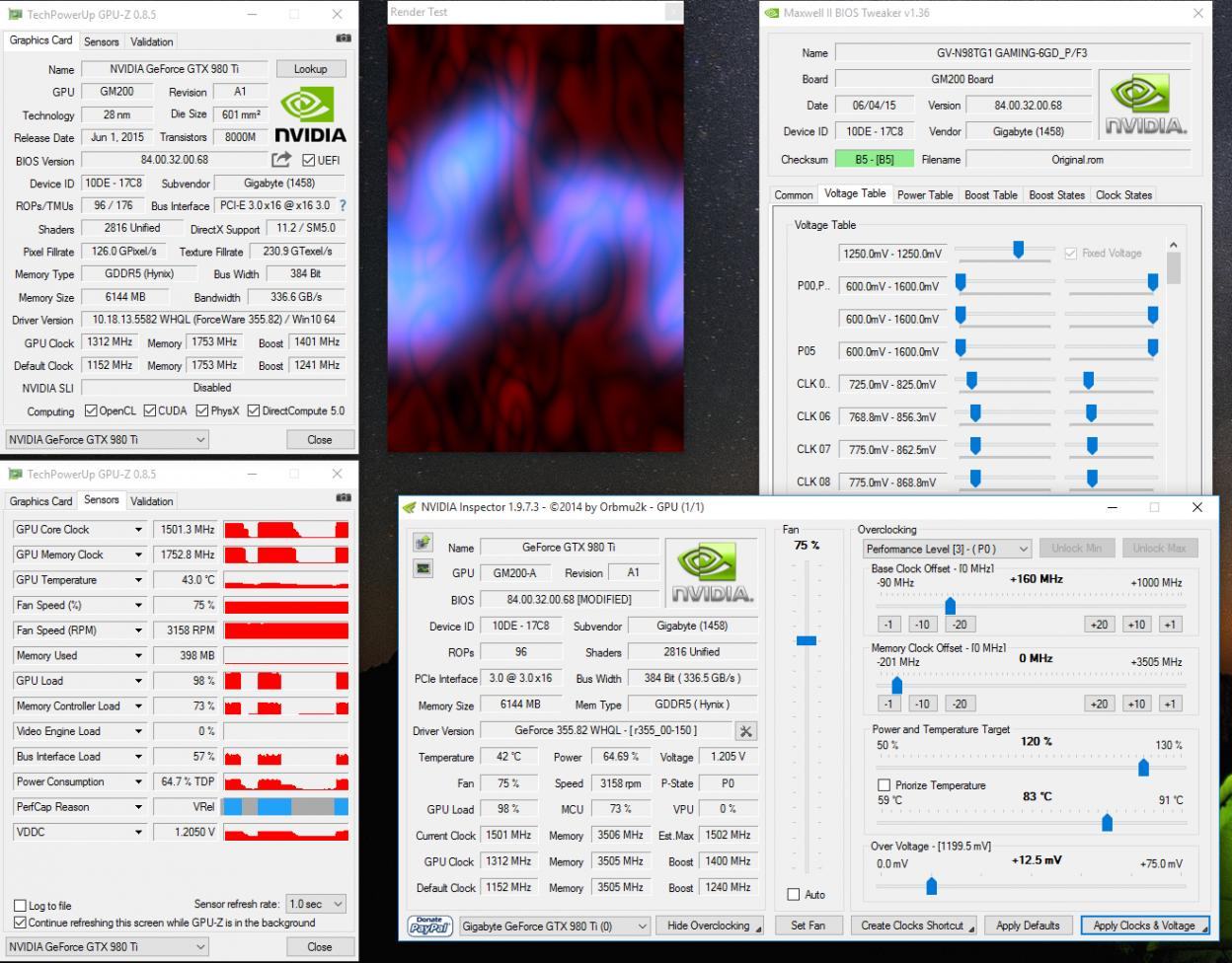1232x963 pixels.
Task: Click the camera icon in GPU-Z Sensors window
Action: (x=343, y=498)
